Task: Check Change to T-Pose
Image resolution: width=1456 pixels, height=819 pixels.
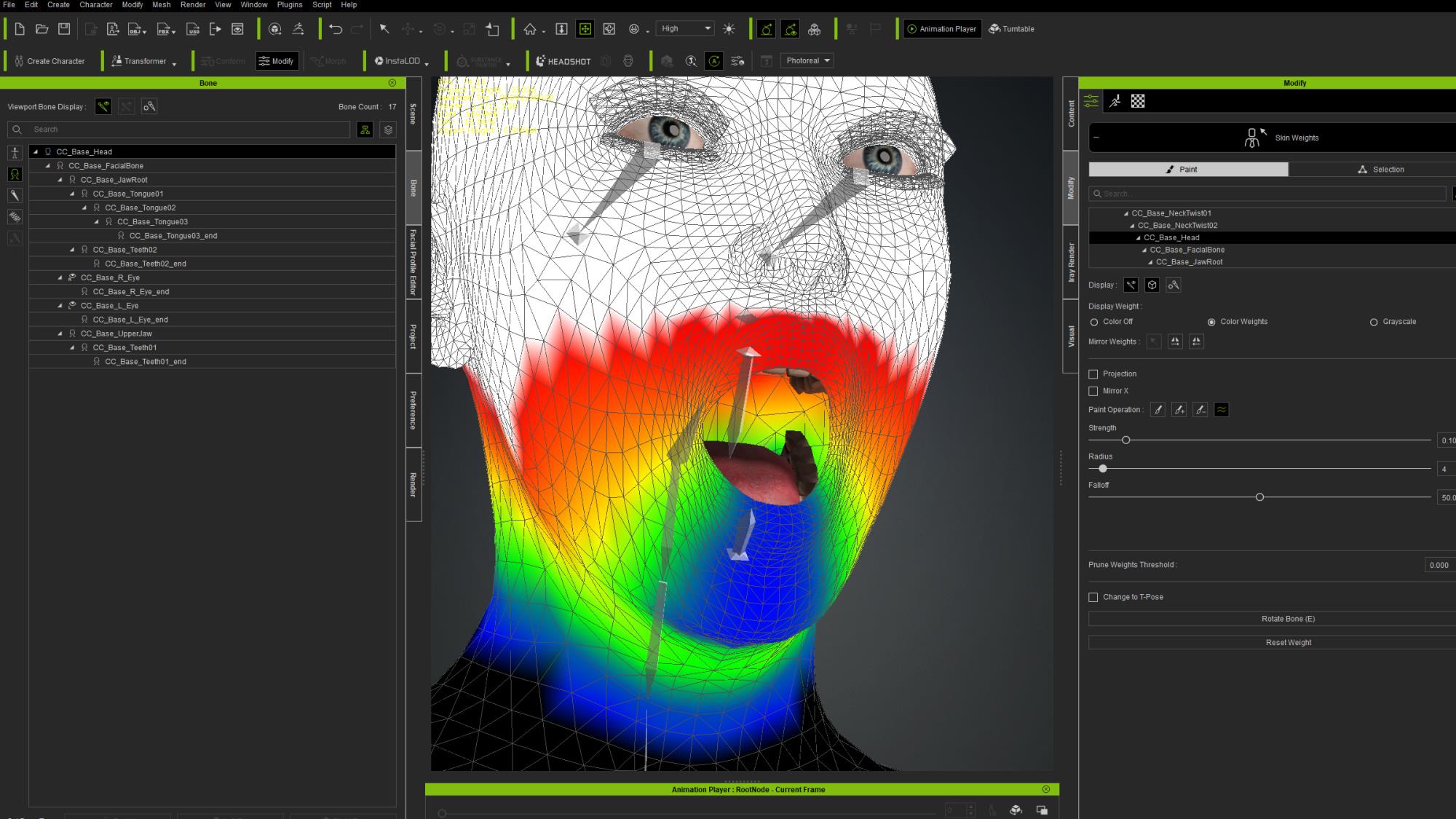Action: point(1093,598)
